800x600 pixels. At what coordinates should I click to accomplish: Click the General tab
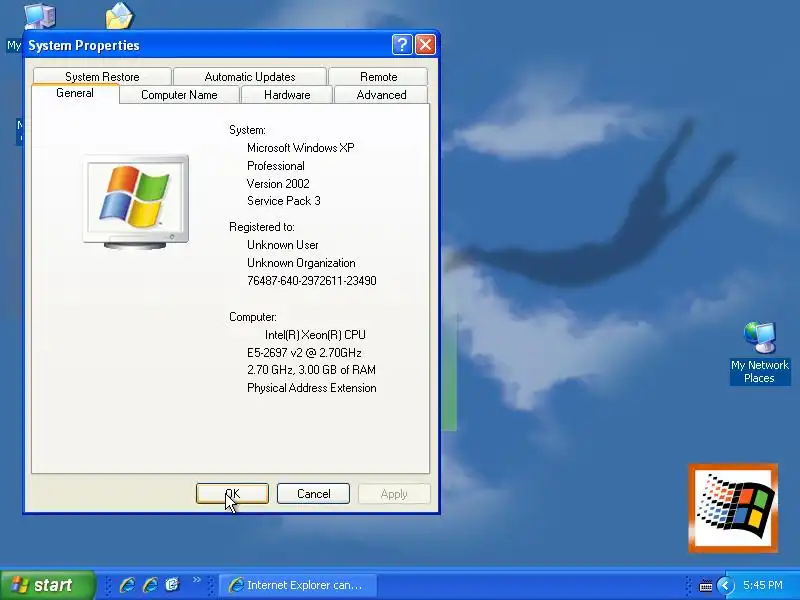pos(75,93)
